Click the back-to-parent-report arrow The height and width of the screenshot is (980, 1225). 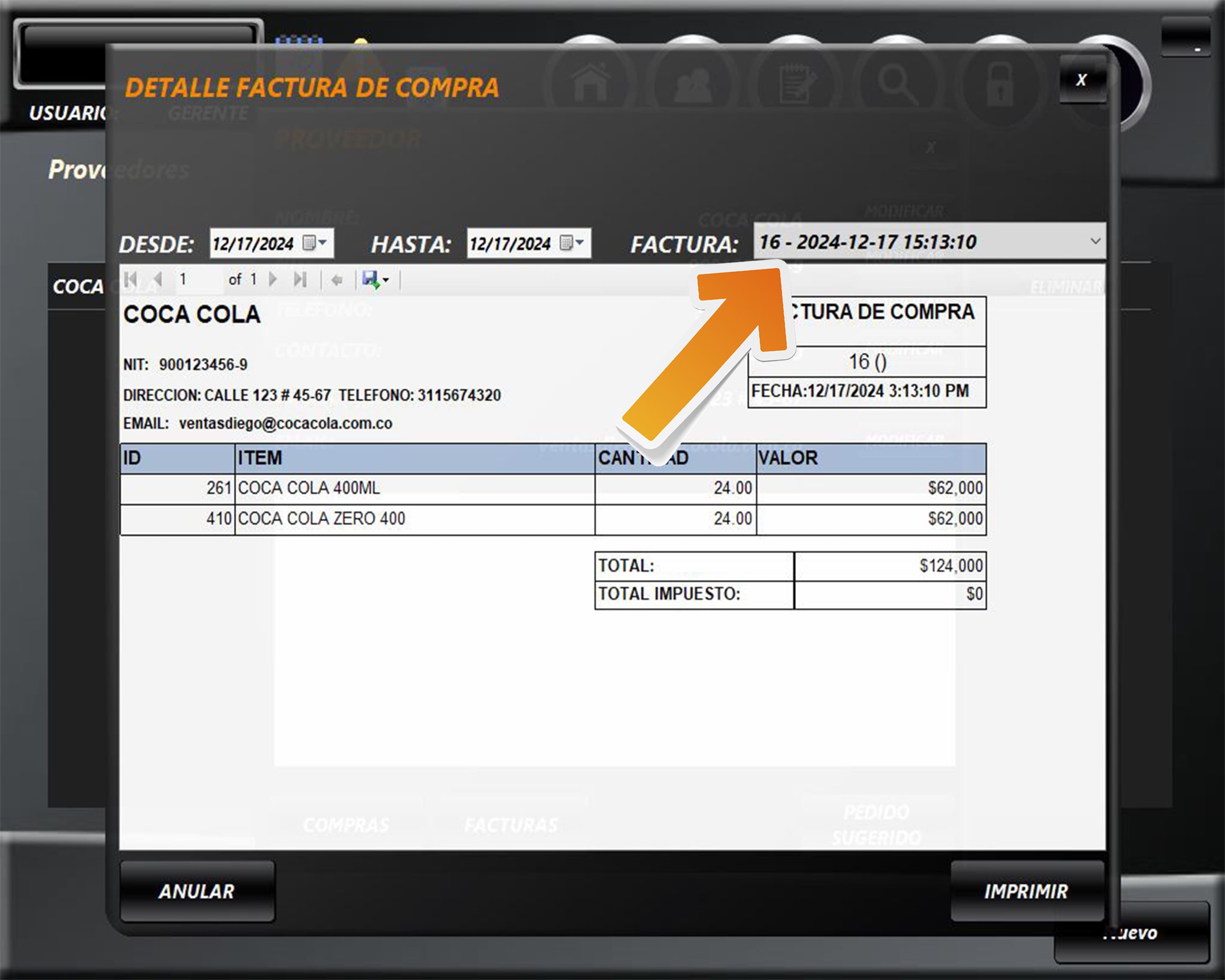pyautogui.click(x=337, y=280)
